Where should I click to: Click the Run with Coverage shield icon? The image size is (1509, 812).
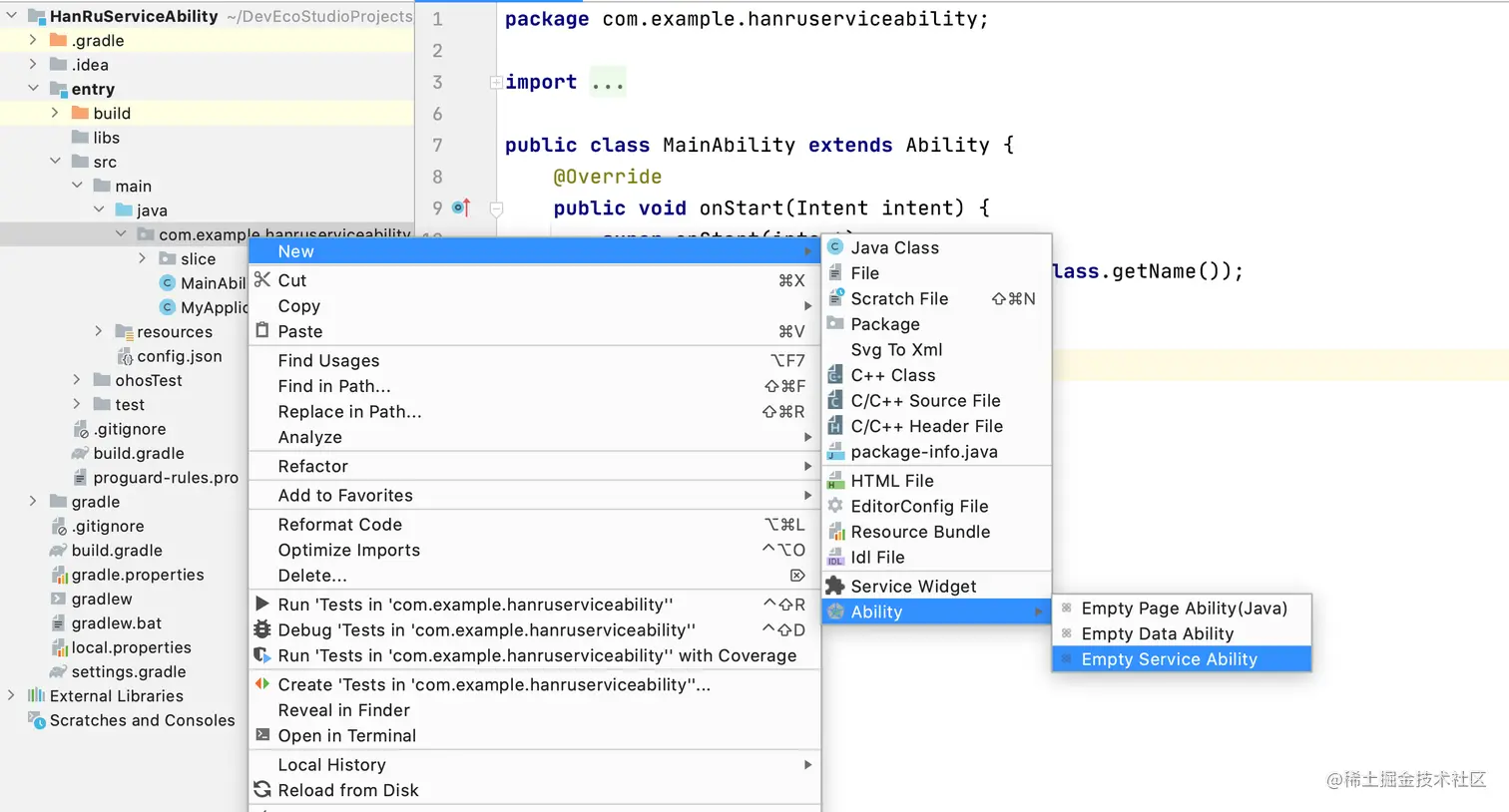tap(262, 655)
